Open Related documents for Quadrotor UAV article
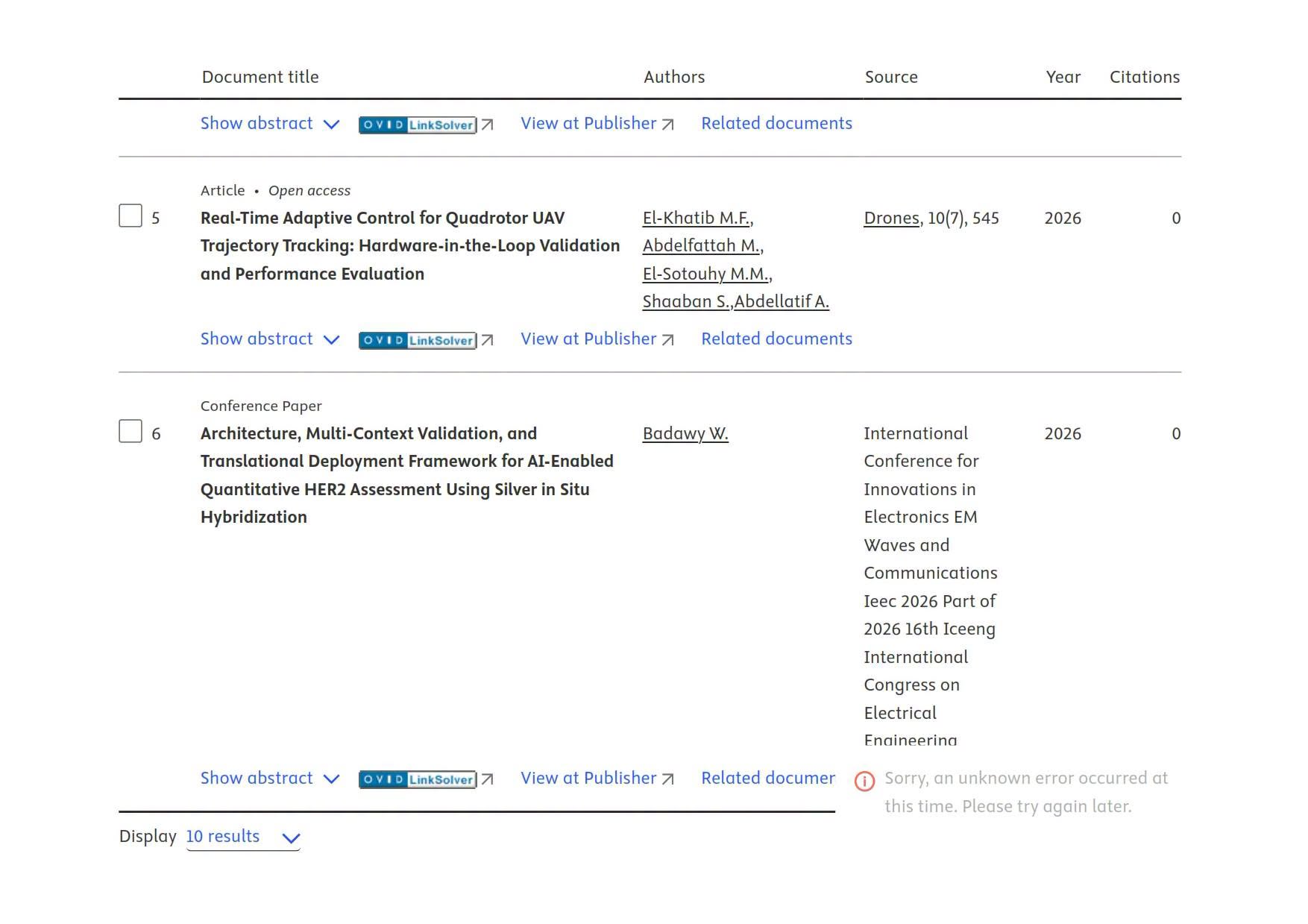The image size is (1308, 924). [x=776, y=339]
